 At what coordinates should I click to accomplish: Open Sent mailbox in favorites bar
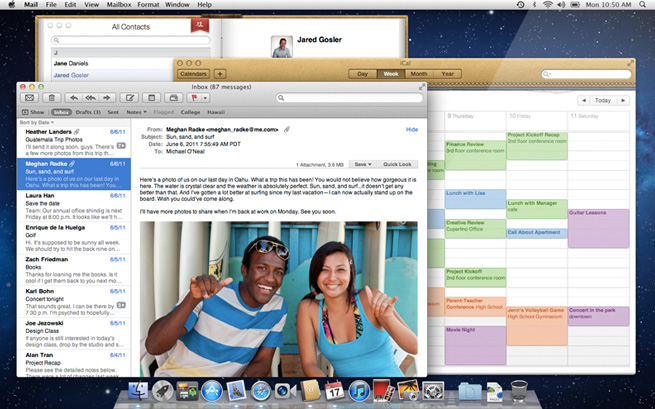[x=113, y=112]
